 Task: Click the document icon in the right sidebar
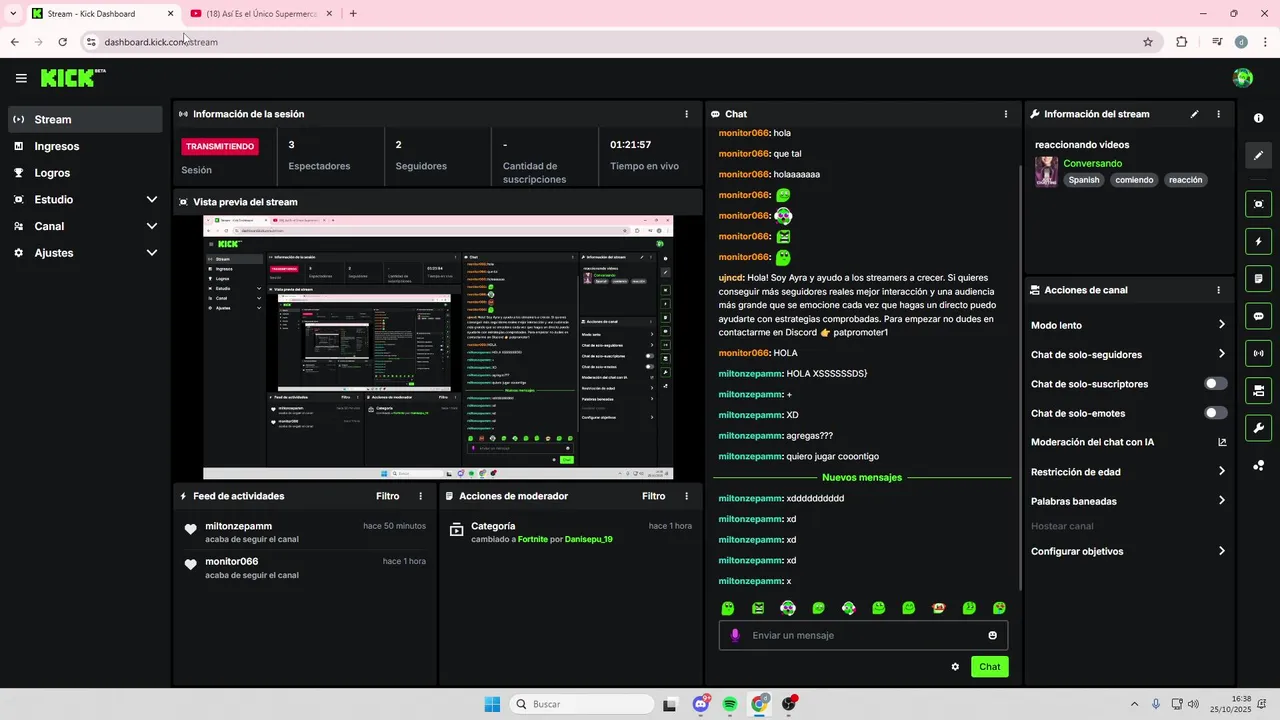tap(1258, 278)
